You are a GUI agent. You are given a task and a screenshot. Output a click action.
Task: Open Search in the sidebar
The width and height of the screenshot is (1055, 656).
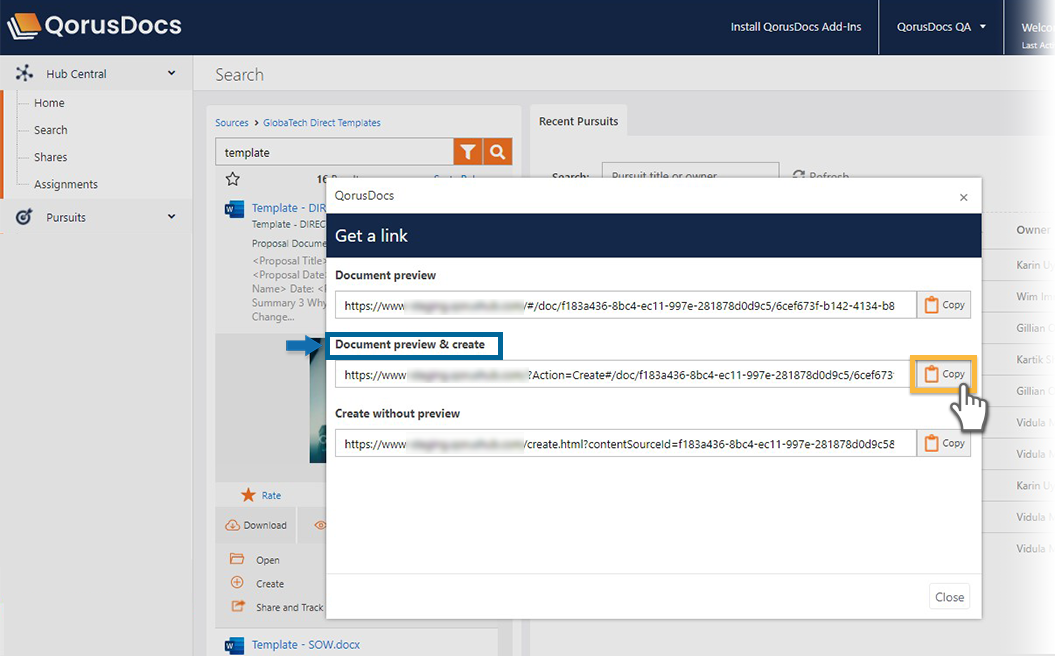[x=50, y=130]
